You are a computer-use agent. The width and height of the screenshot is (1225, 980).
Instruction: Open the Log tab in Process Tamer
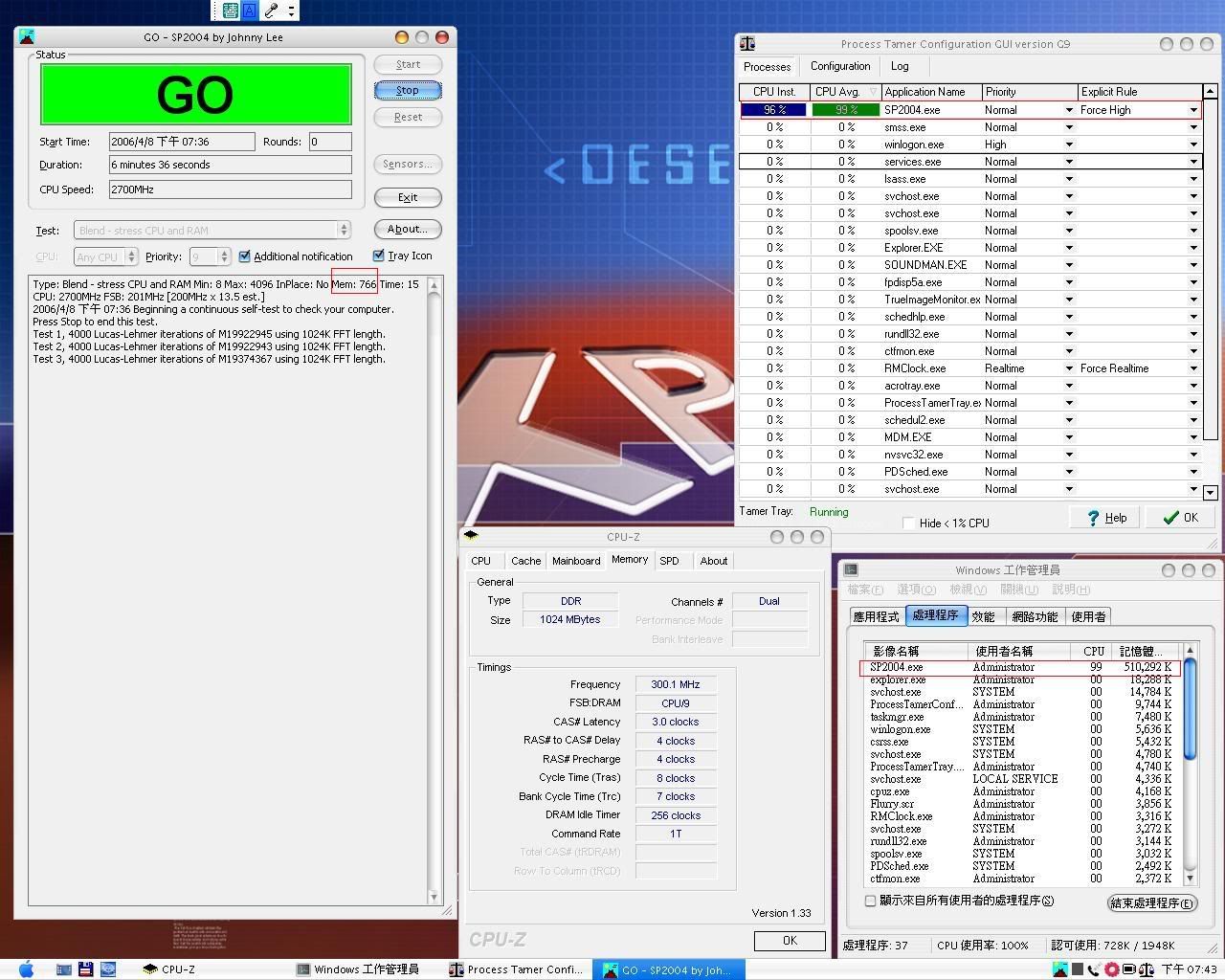(900, 66)
